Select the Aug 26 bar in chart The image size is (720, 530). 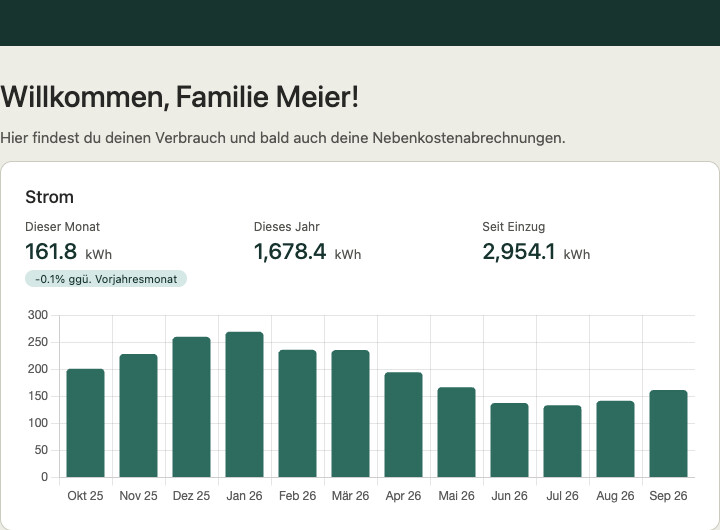click(x=615, y=439)
